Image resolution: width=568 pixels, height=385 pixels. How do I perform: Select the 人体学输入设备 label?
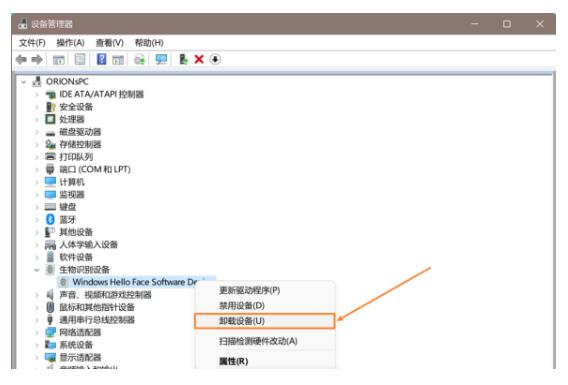click(x=89, y=244)
